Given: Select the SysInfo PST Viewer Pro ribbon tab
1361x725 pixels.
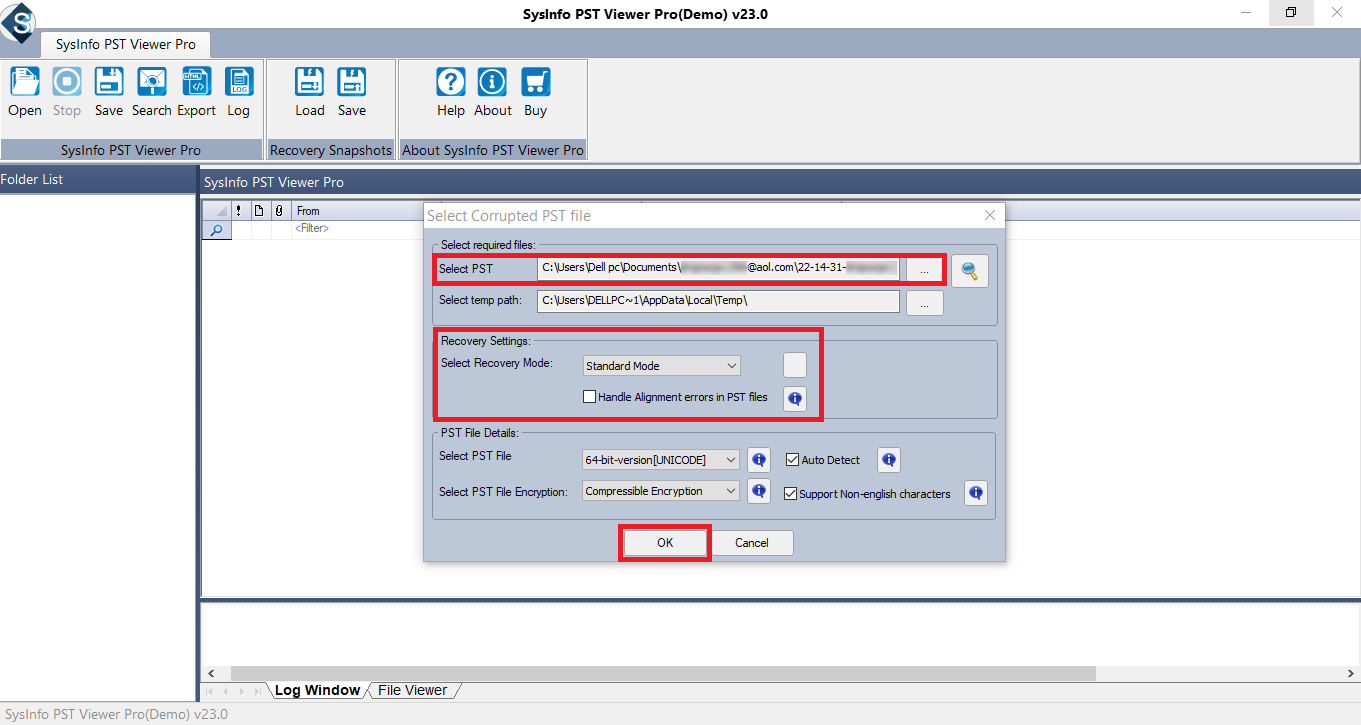Looking at the screenshot, I should point(125,44).
